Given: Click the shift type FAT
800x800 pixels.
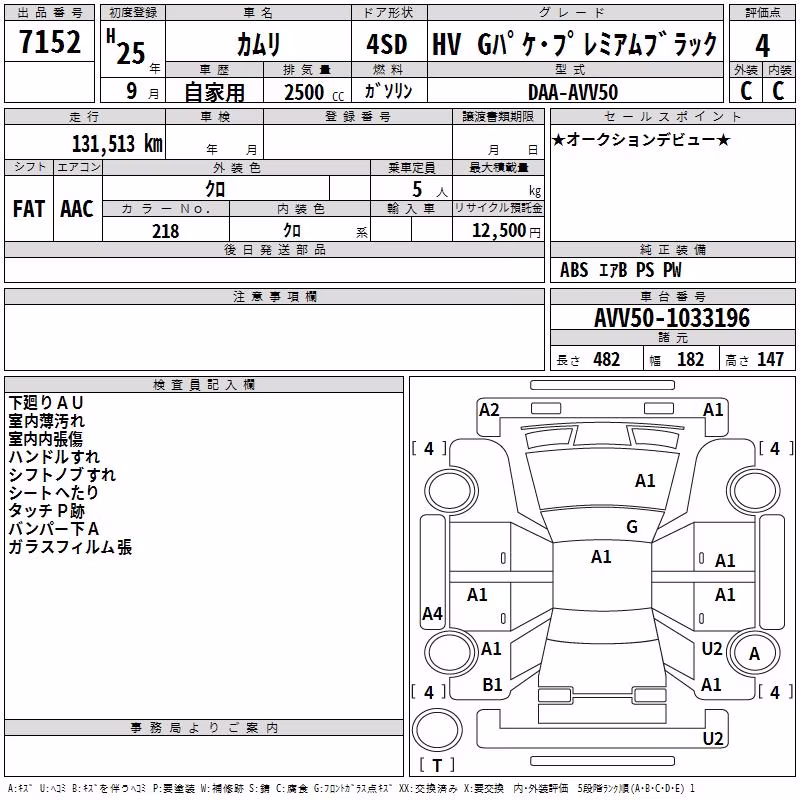Looking at the screenshot, I should pos(29,209).
